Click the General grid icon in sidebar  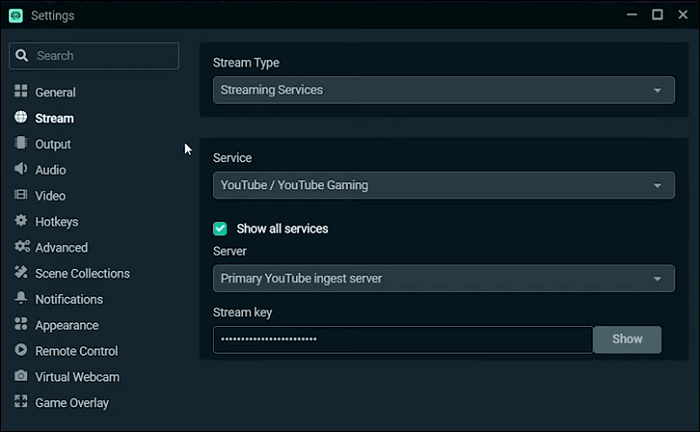[21, 92]
